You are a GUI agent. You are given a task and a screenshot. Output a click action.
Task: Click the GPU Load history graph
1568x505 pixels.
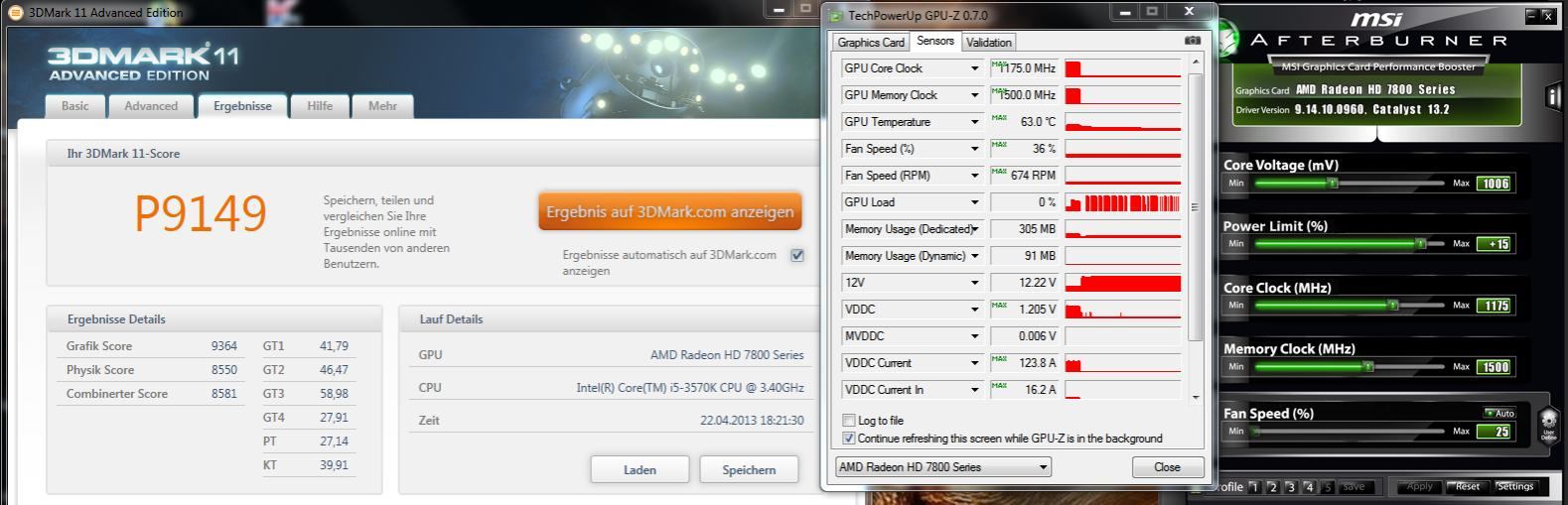click(1123, 202)
